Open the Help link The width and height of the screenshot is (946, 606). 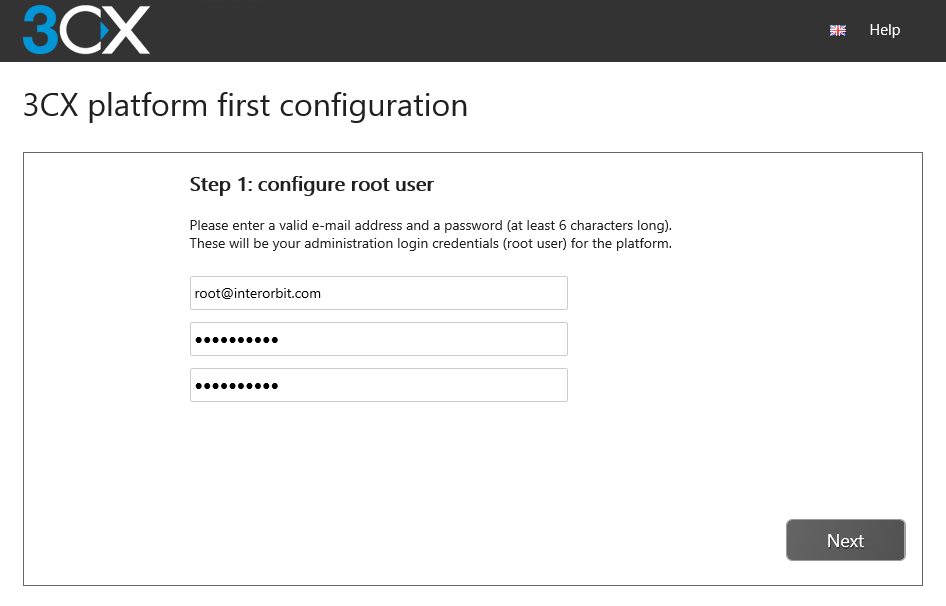884,30
